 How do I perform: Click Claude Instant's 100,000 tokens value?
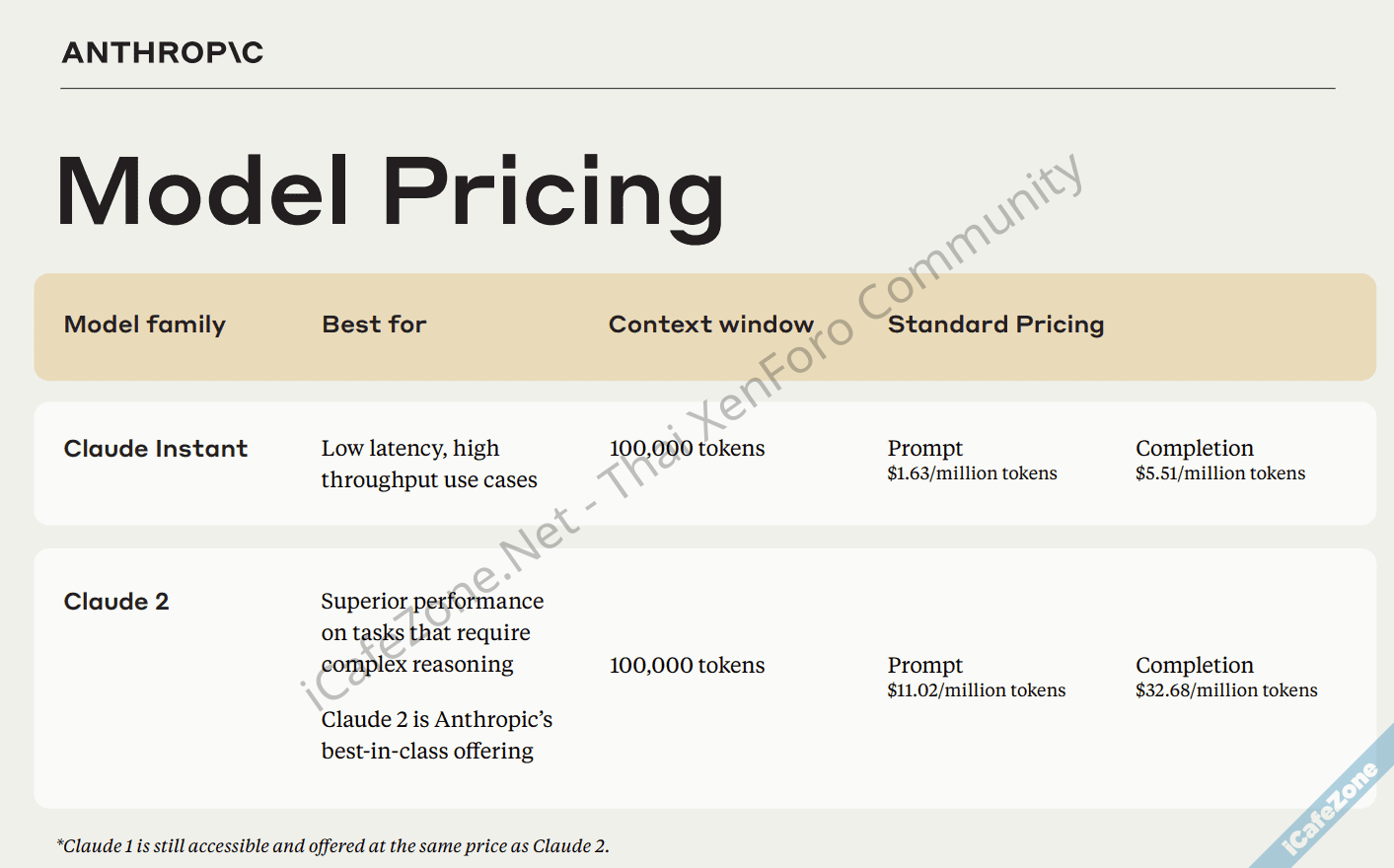coord(687,449)
